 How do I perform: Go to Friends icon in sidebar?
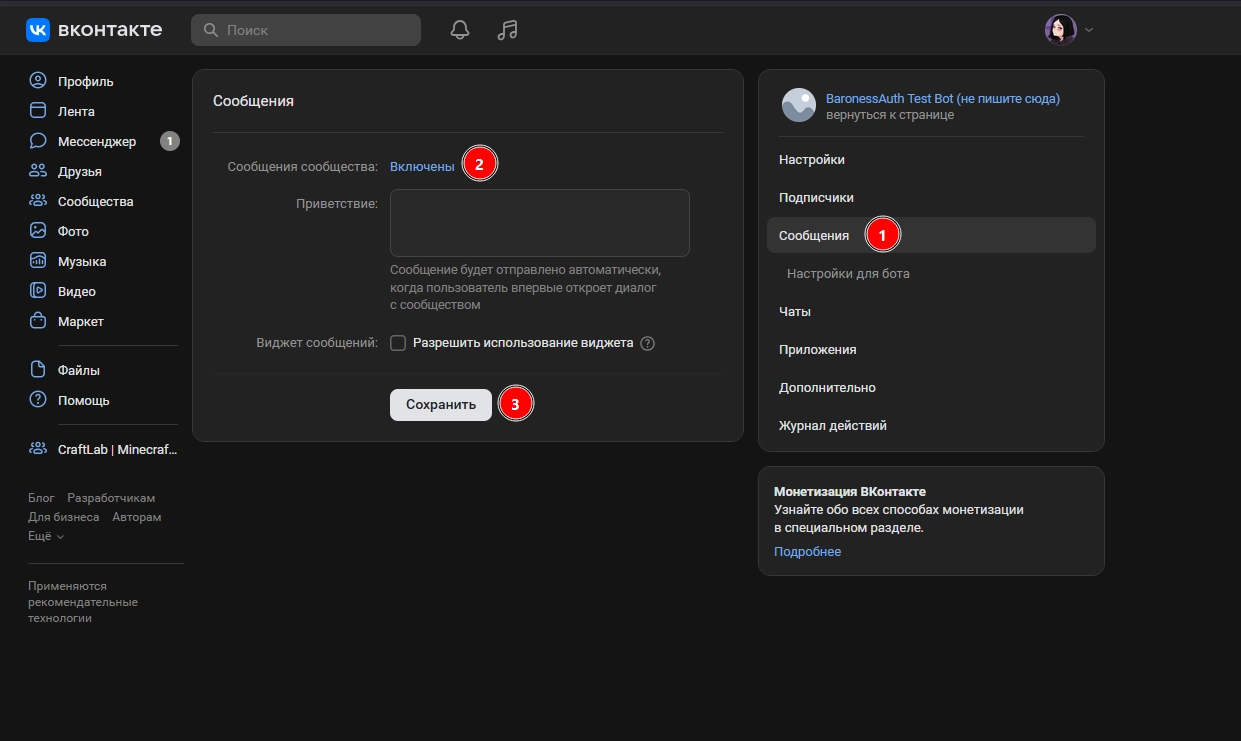coord(38,171)
